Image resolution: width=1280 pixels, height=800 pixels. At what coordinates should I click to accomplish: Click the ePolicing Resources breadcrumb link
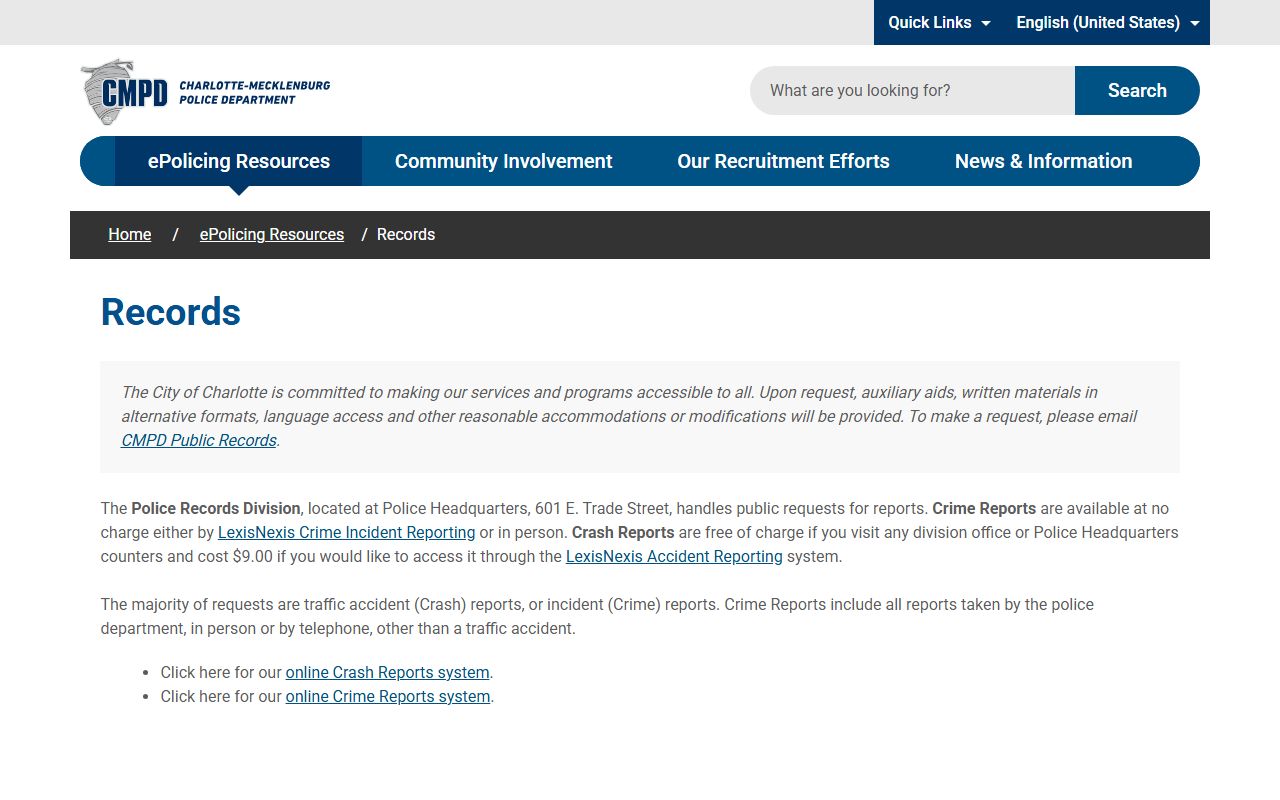272,234
